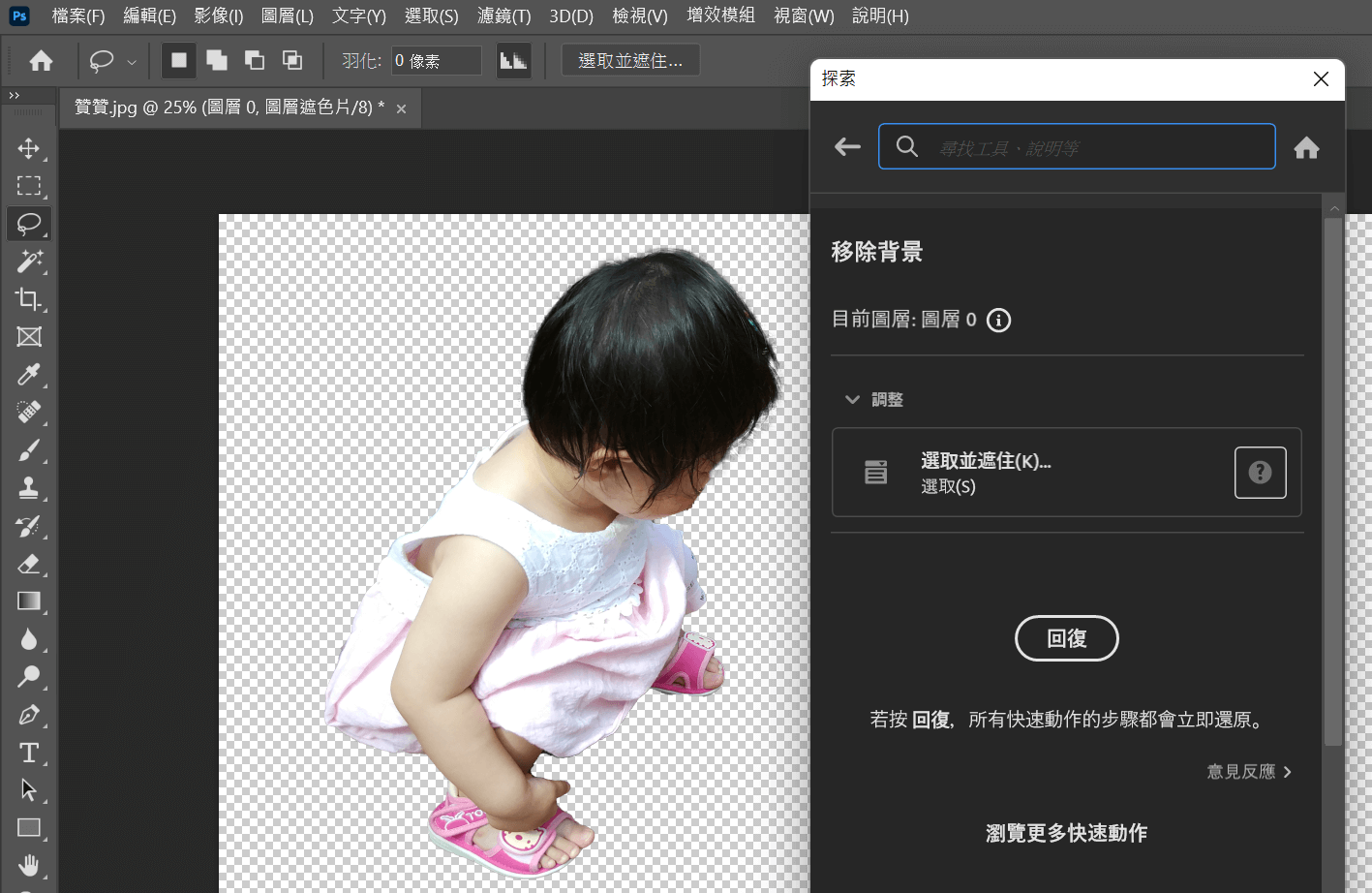Select the Move tool

(x=29, y=148)
